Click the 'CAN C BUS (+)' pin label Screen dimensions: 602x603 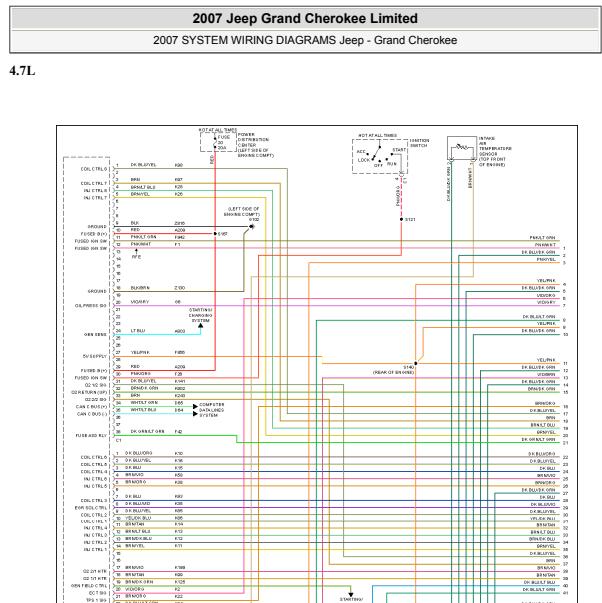[92, 407]
